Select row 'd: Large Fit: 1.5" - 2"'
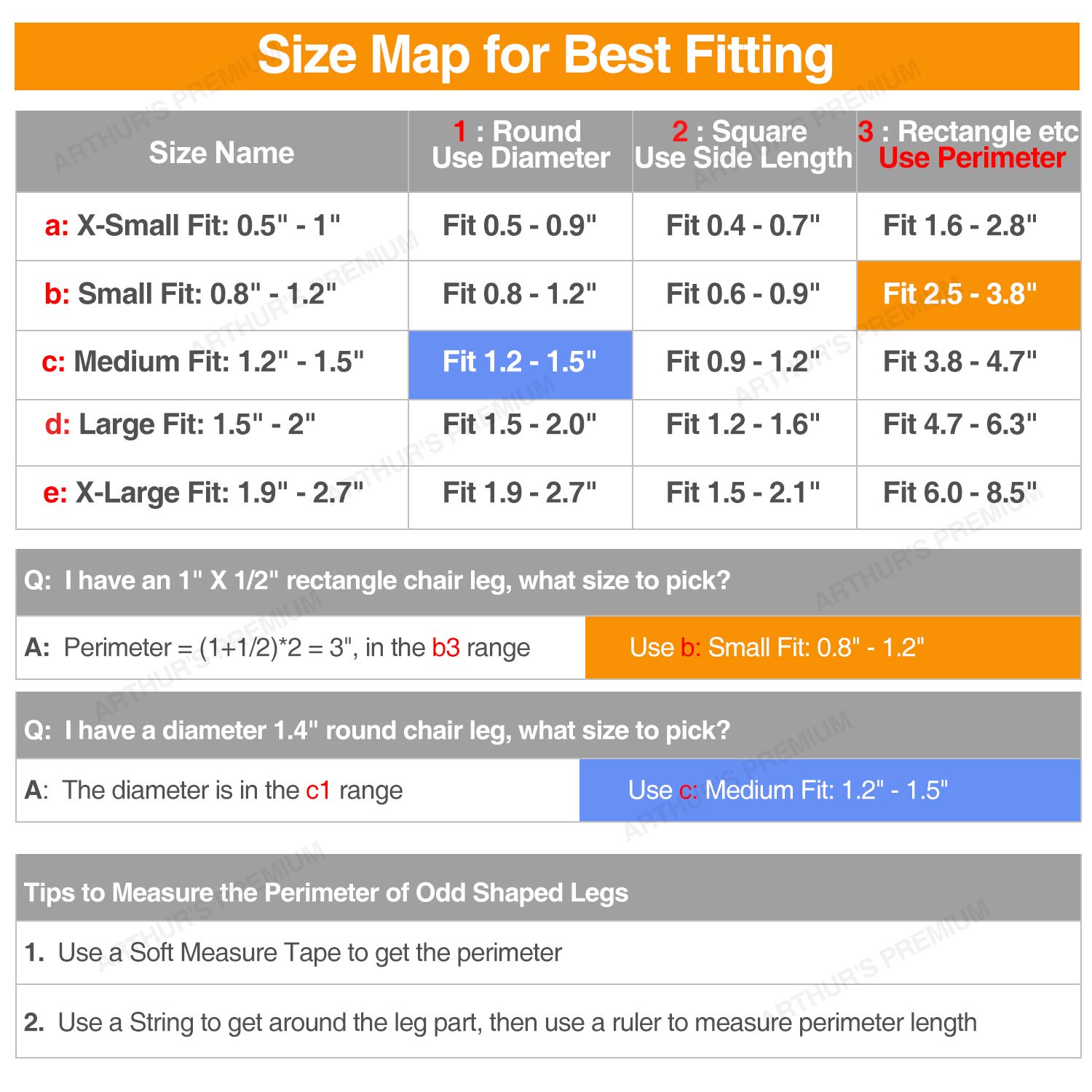1092x1092 pixels. [x=548, y=432]
